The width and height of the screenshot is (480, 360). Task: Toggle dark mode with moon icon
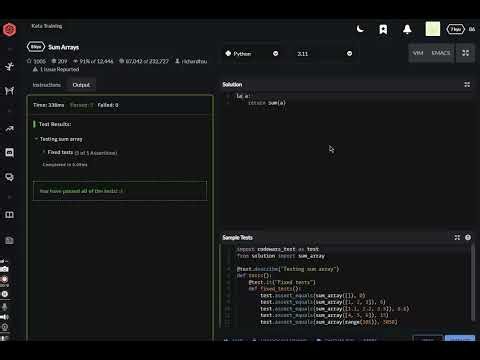(x=360, y=29)
